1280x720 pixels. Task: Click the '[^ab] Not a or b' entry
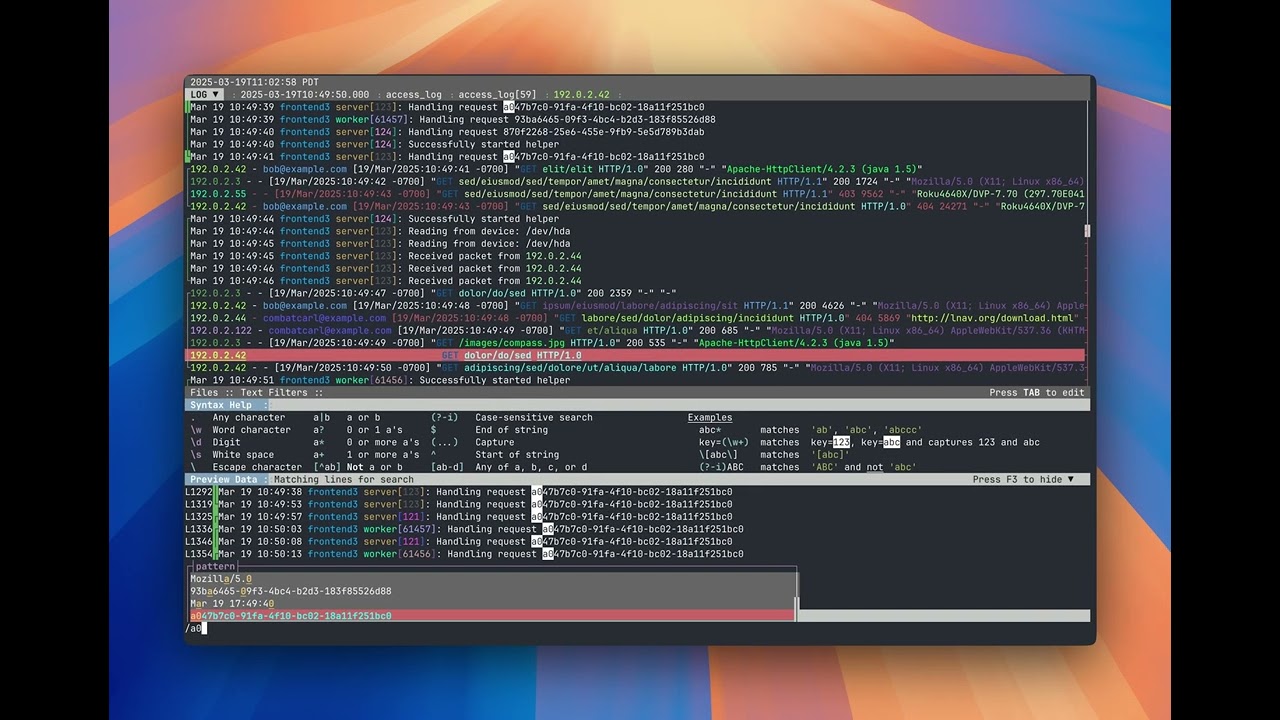tap(358, 467)
